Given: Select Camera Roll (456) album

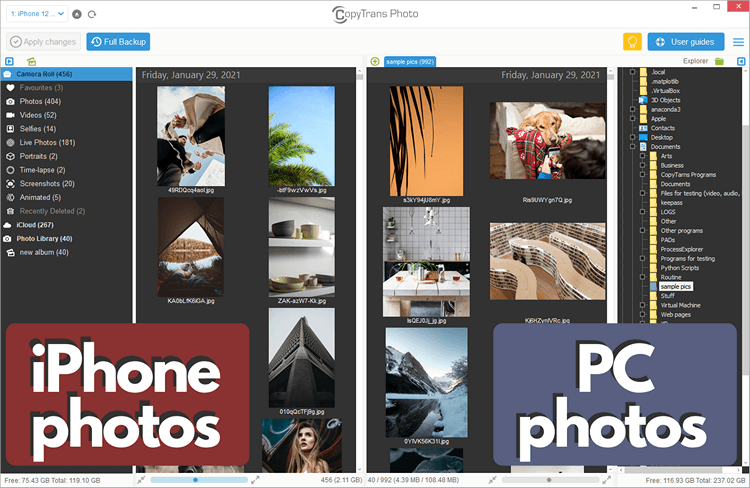Looking at the screenshot, I should pyautogui.click(x=66, y=74).
